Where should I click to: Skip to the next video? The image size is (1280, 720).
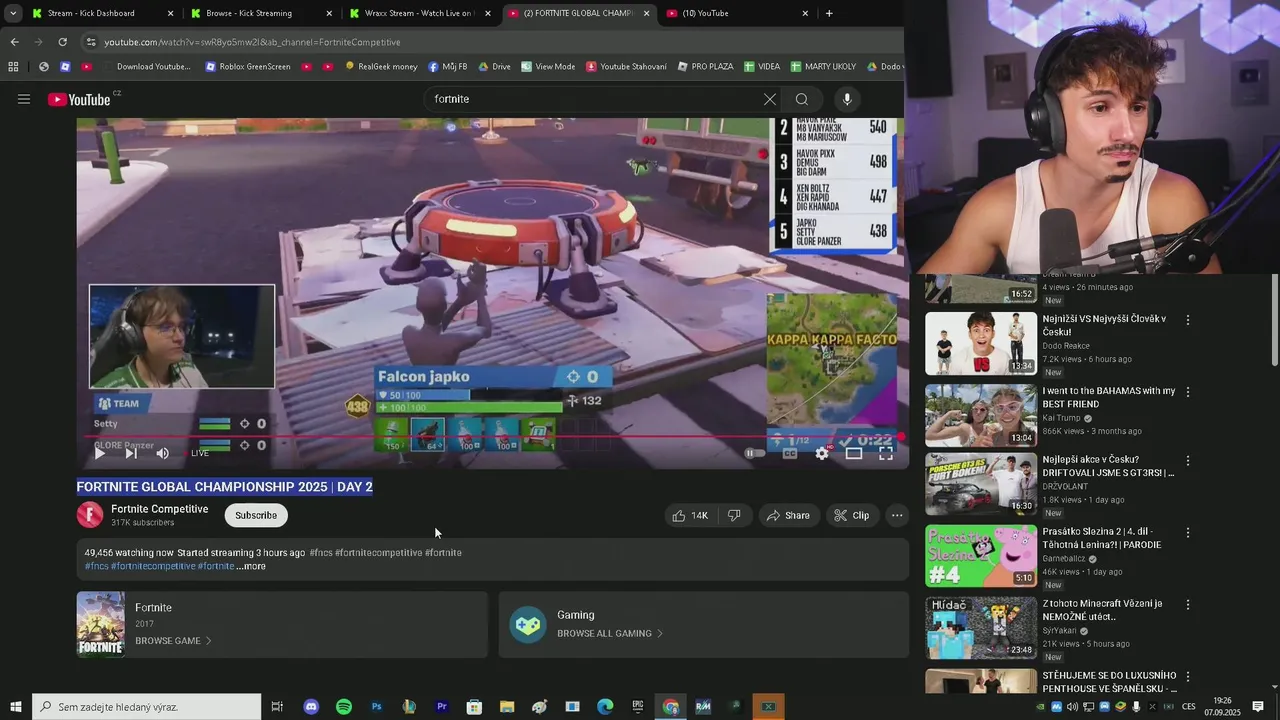click(x=131, y=453)
